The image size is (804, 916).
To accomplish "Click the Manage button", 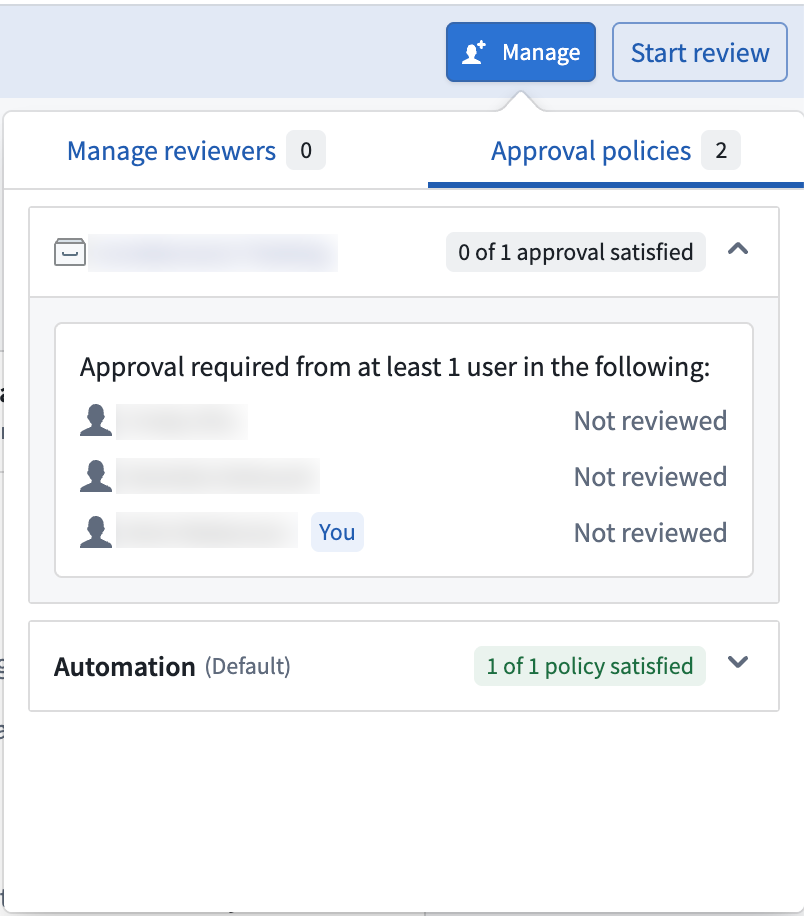I will (521, 52).
